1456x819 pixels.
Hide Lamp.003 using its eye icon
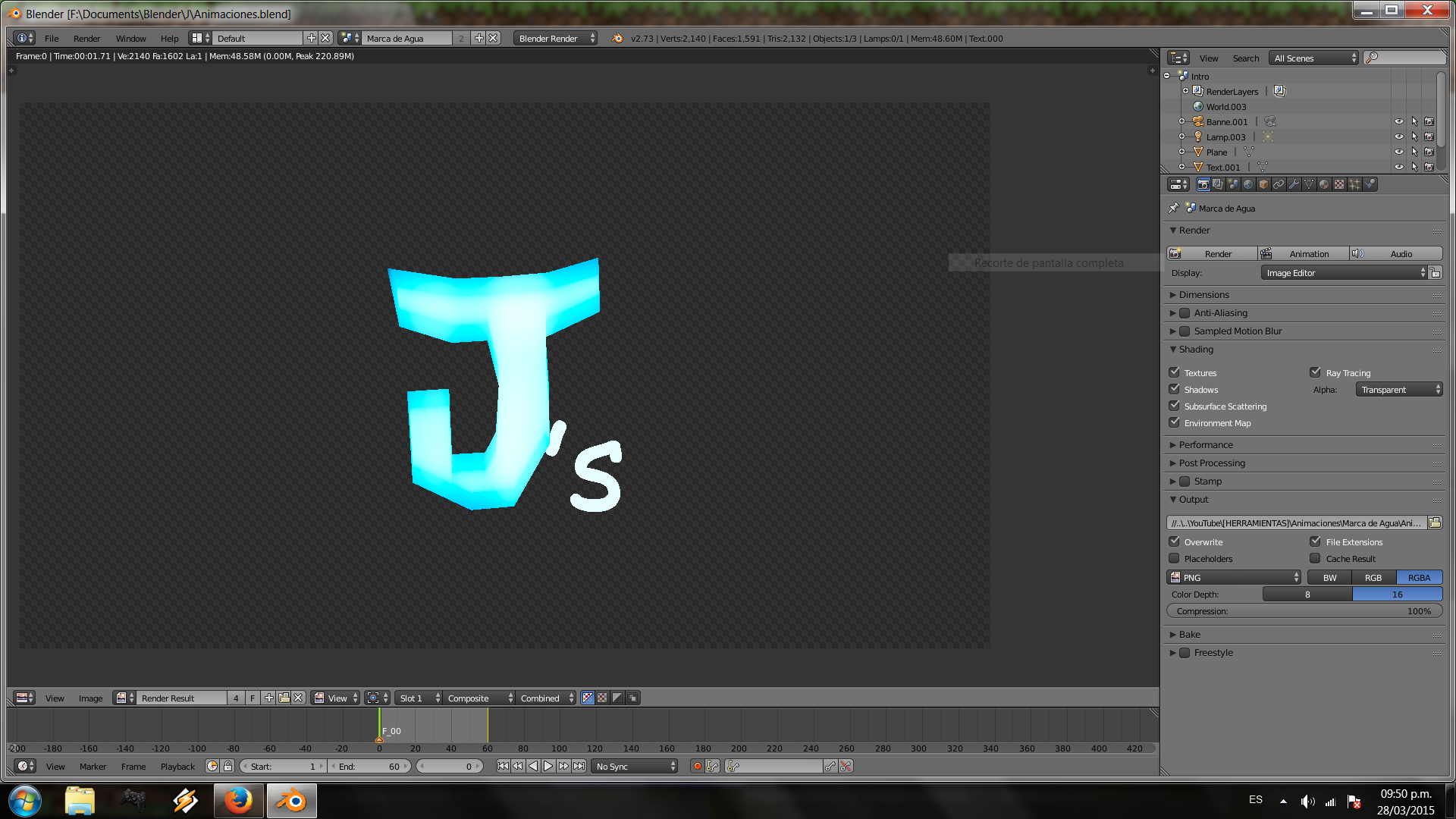[x=1399, y=136]
